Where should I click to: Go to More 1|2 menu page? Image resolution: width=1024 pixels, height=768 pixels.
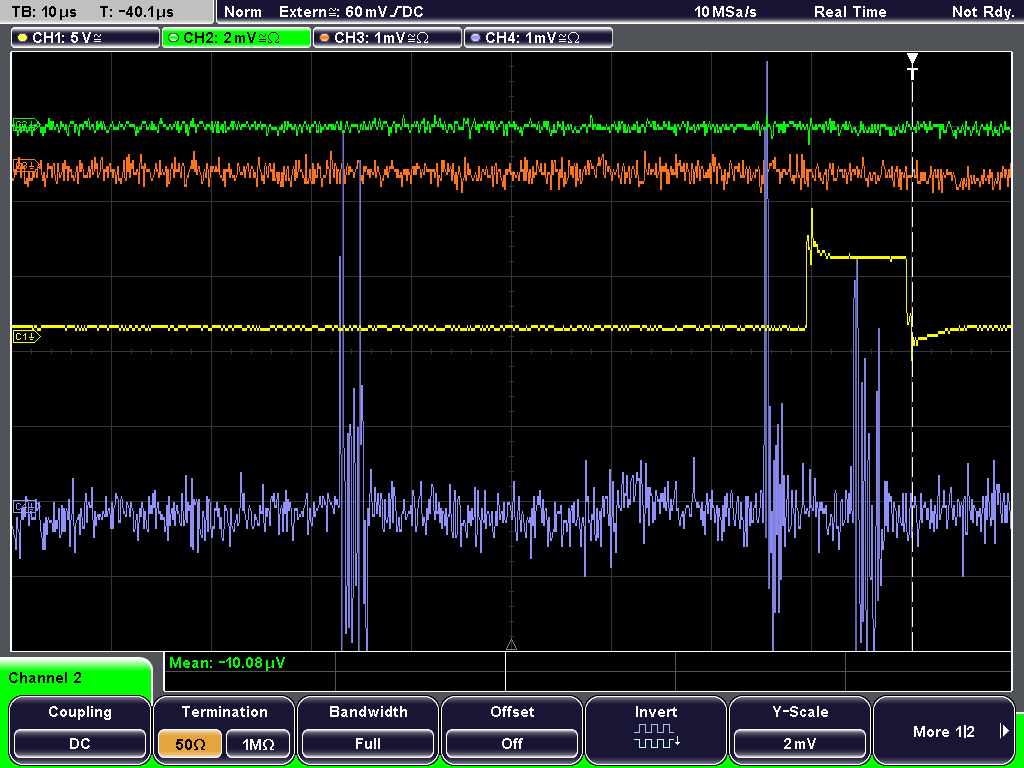(944, 729)
